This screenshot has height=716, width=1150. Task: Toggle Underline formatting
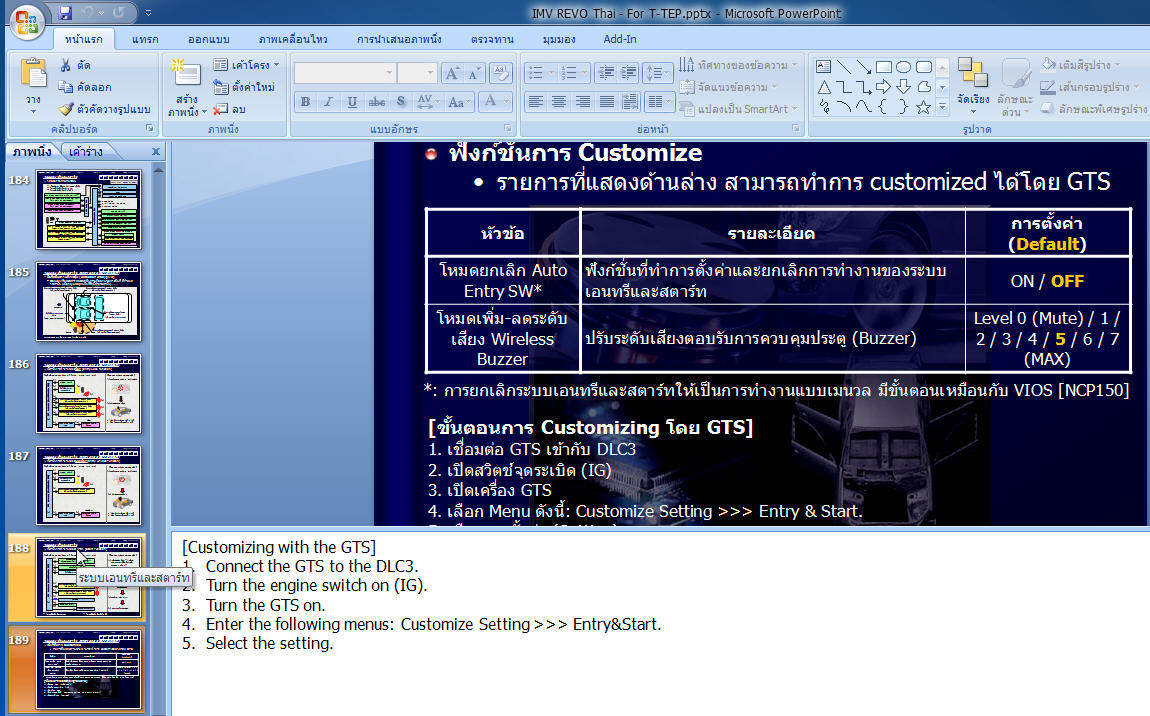click(352, 102)
